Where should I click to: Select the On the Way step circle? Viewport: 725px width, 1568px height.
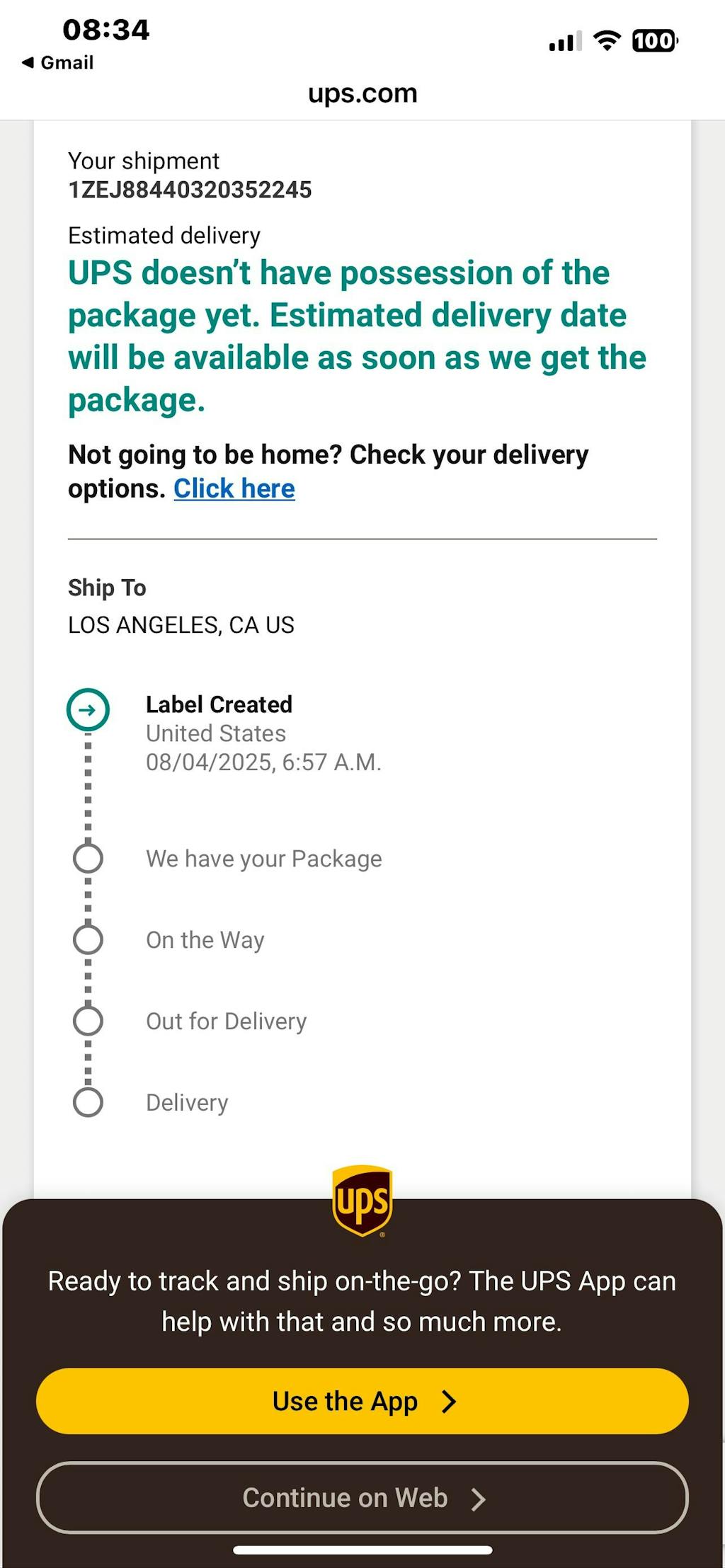(88, 939)
